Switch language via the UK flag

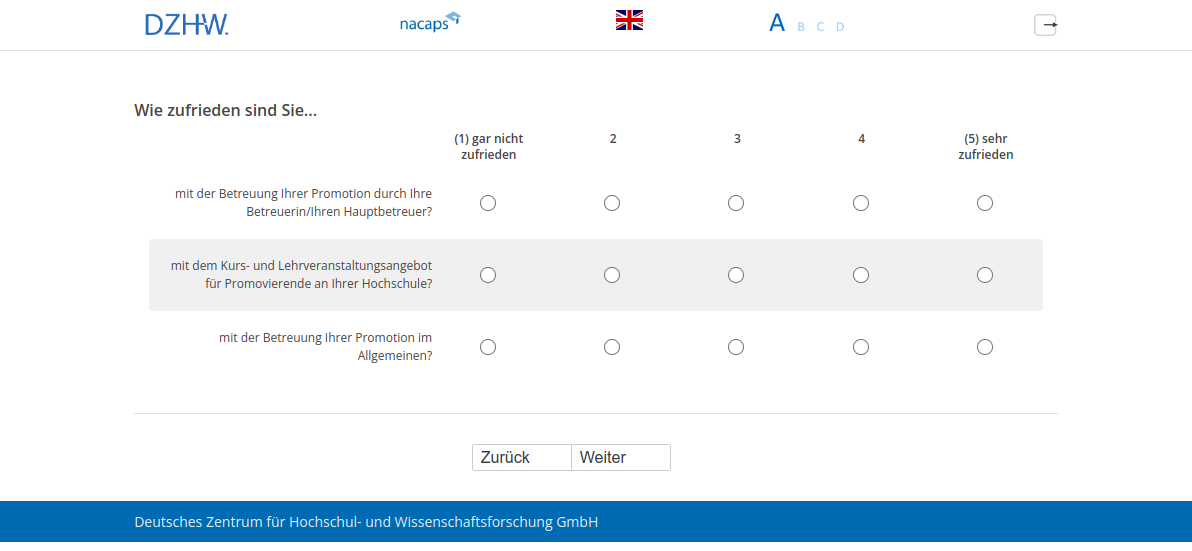tap(629, 20)
